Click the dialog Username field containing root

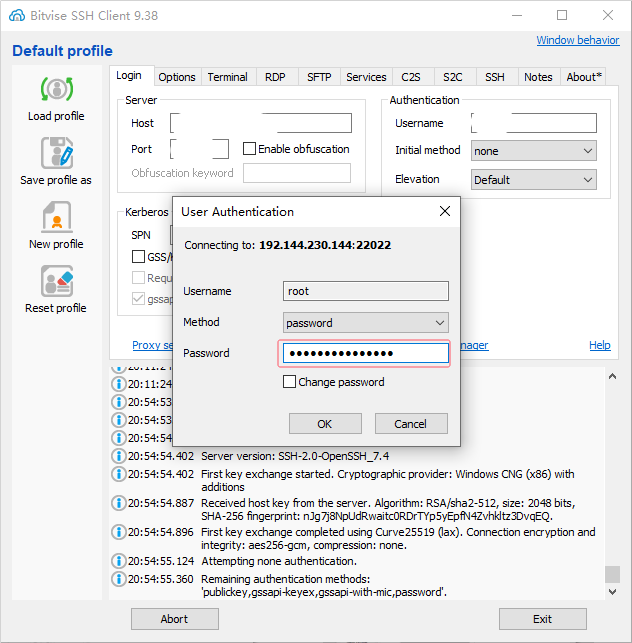(x=365, y=291)
